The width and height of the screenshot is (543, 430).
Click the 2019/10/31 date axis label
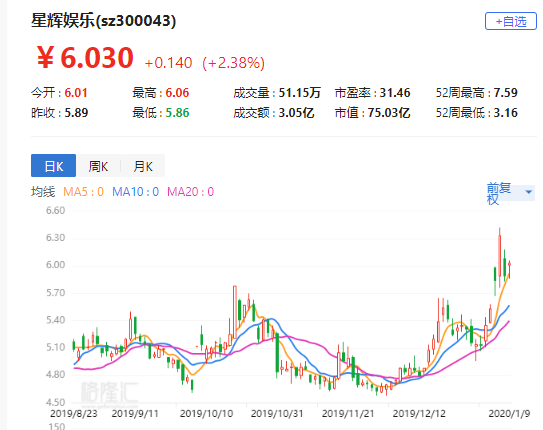coord(277,413)
